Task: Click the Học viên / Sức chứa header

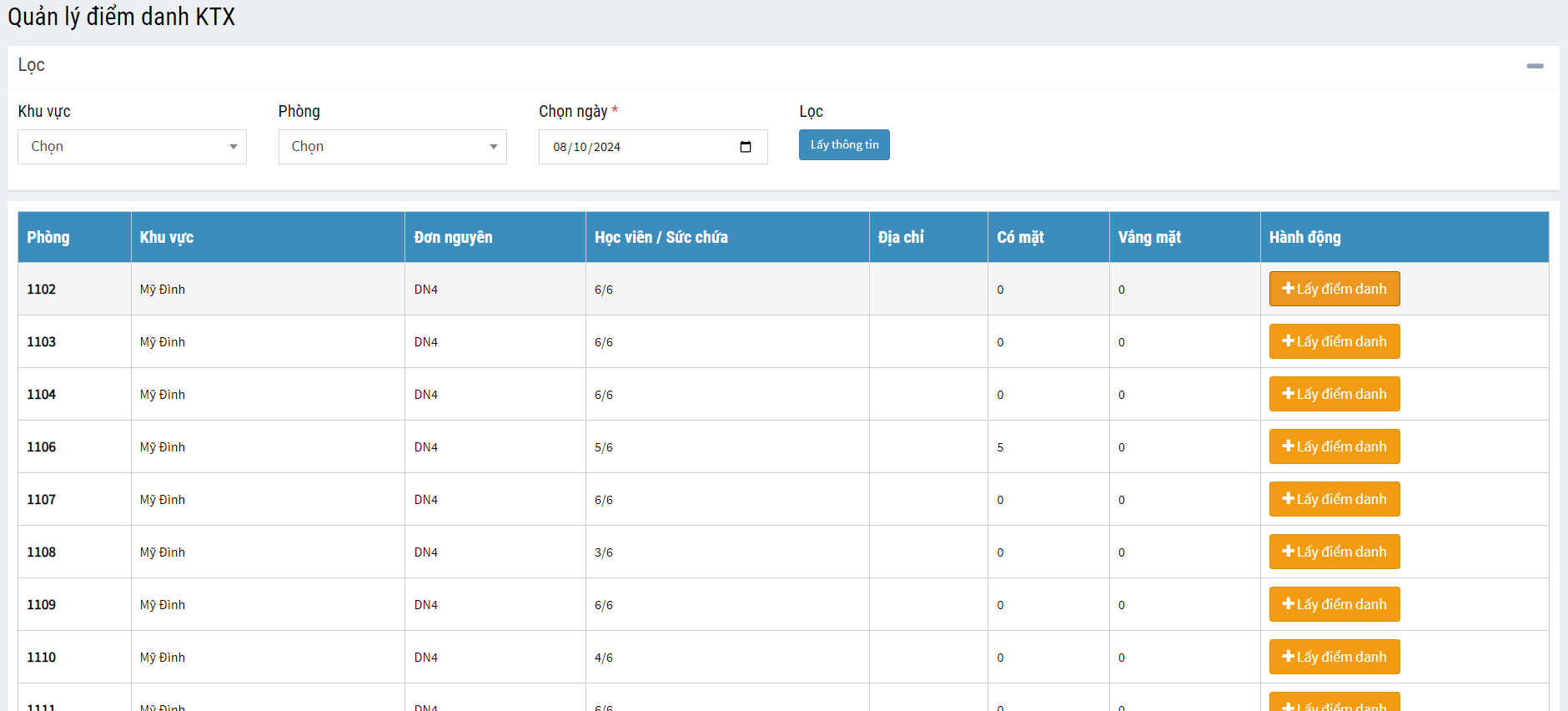Action: (x=661, y=237)
